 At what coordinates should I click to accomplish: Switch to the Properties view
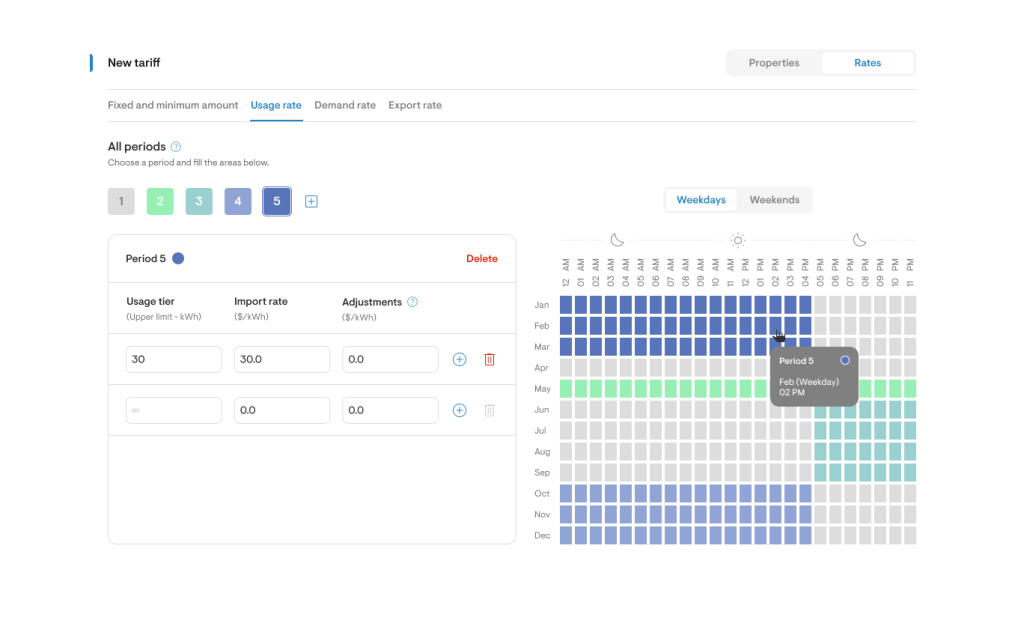[774, 63]
